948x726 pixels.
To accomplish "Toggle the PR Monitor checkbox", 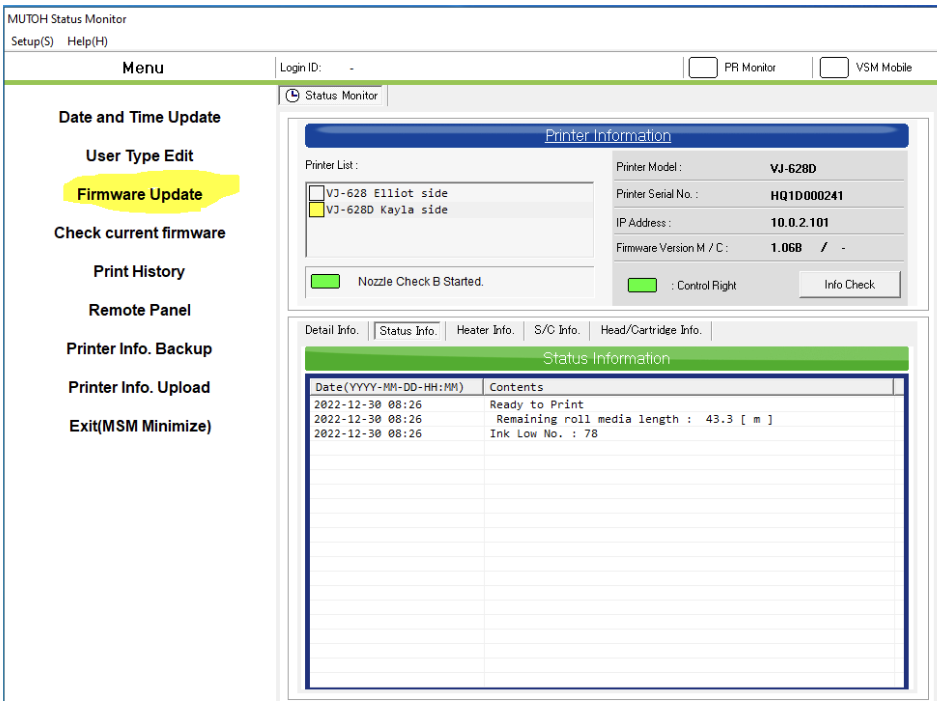I will coord(703,67).
